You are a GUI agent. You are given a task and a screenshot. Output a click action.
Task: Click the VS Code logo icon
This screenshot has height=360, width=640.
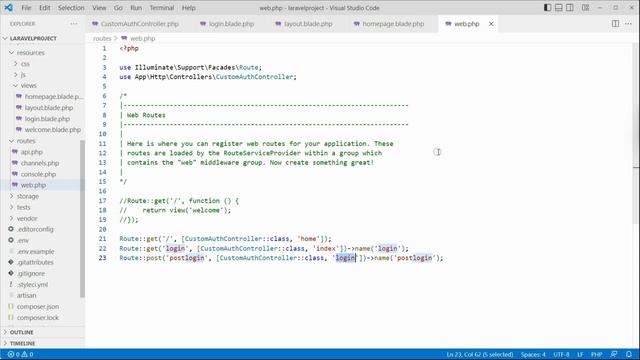click(x=8, y=8)
